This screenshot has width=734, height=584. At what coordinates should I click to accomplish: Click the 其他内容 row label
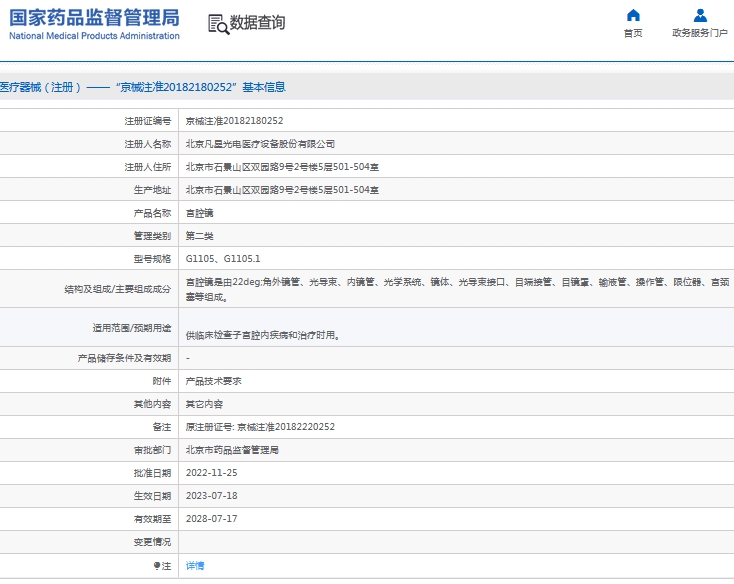(153, 404)
